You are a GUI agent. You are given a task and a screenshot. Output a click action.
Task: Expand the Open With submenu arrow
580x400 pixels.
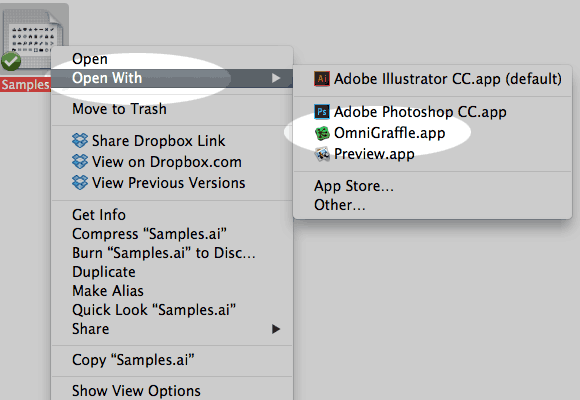point(276,78)
